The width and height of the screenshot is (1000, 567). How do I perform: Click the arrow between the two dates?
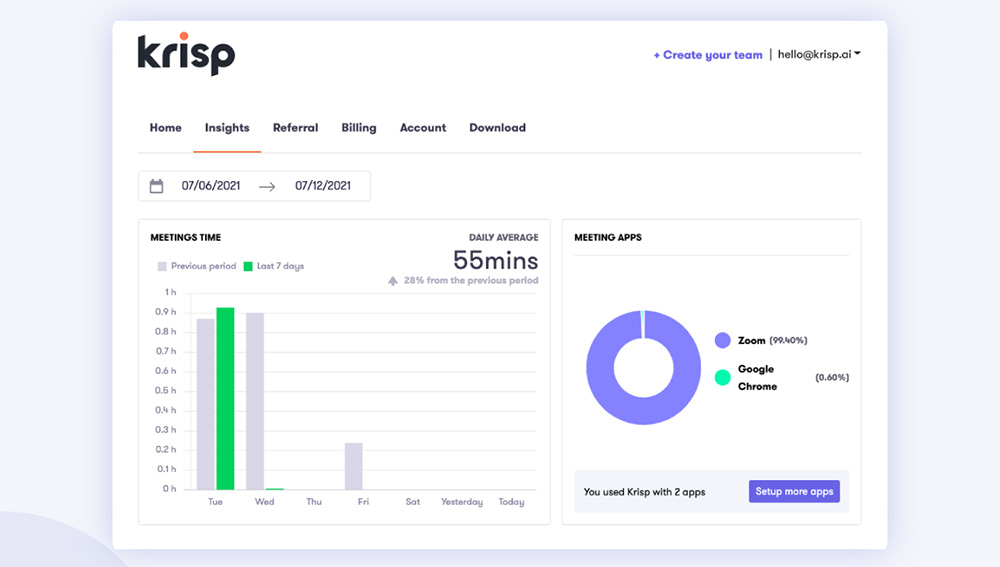point(267,186)
